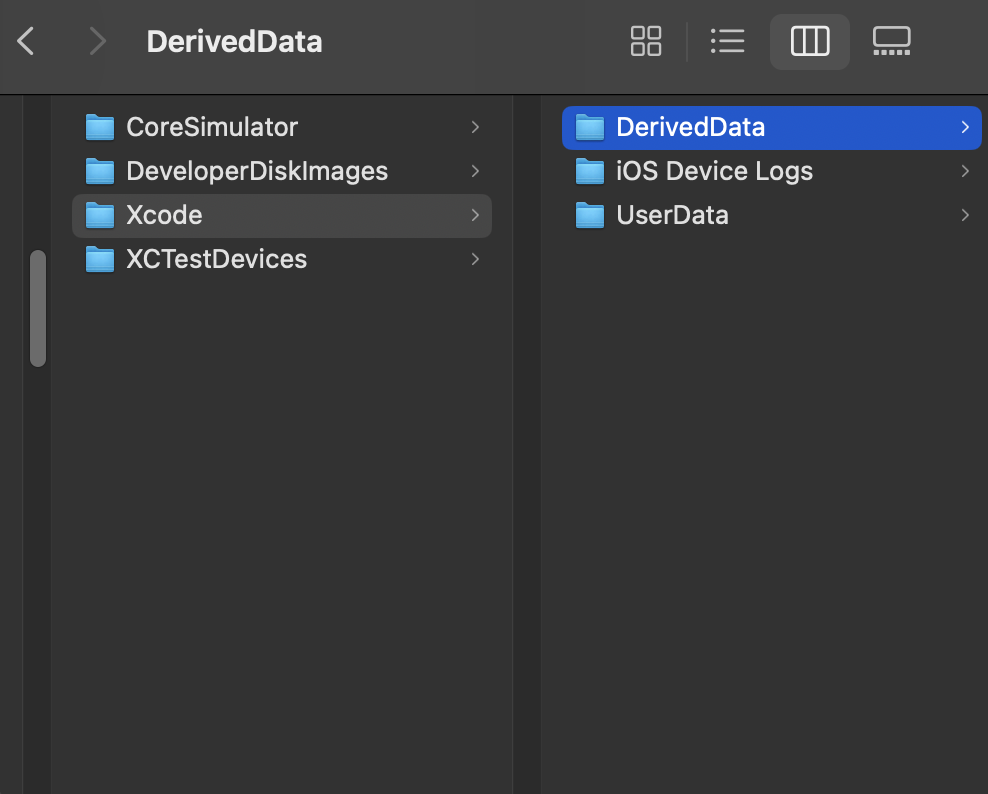Click the chevron beside Xcode
The image size is (988, 794).
click(475, 216)
